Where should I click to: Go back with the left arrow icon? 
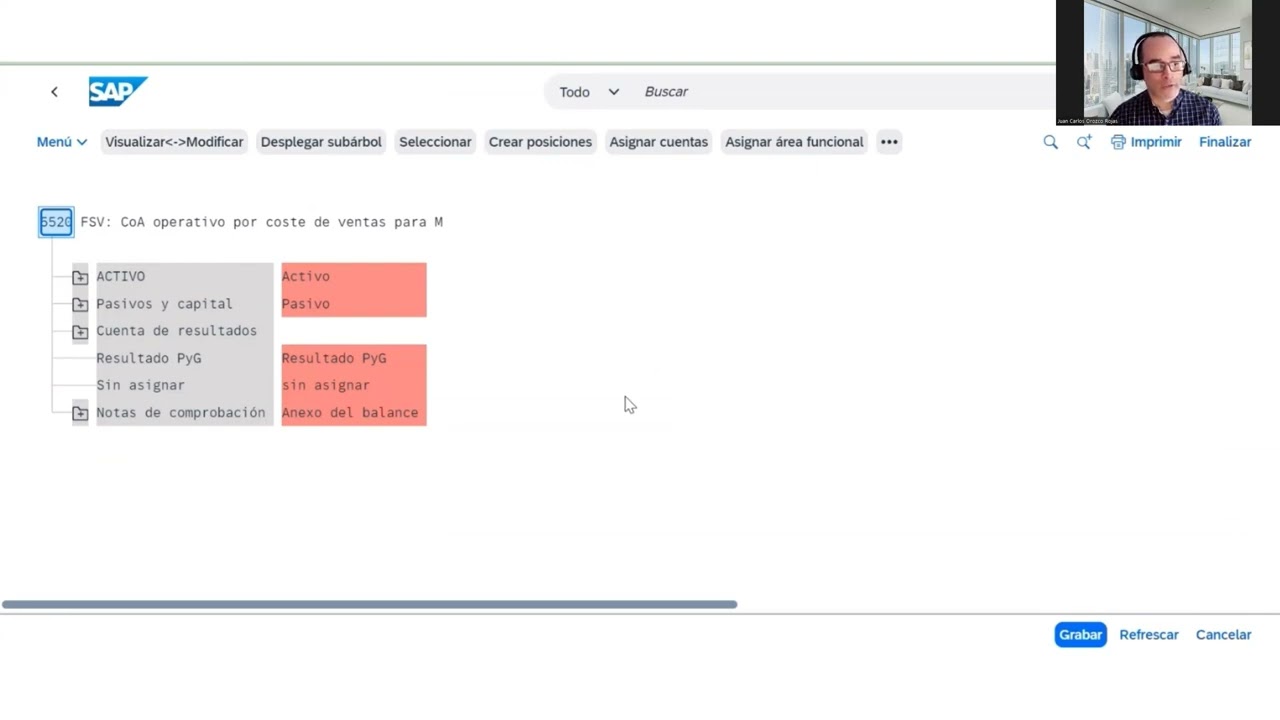click(54, 92)
